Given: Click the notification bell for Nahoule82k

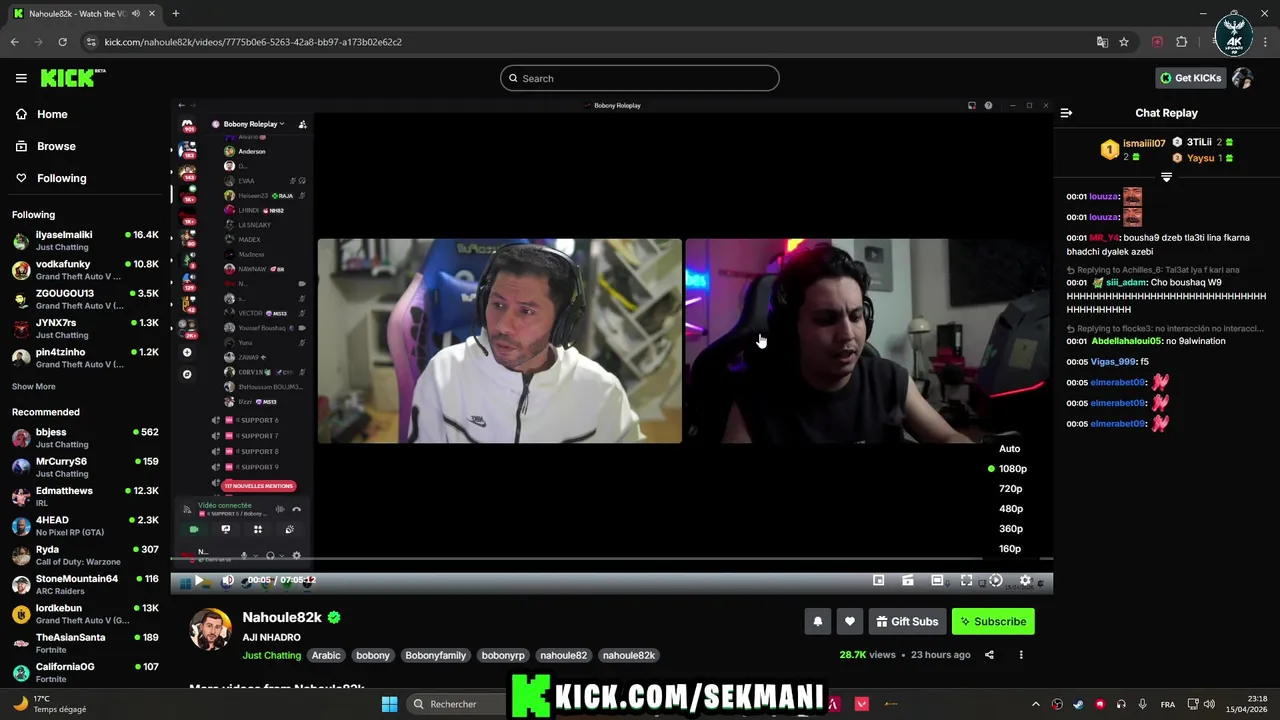Looking at the screenshot, I should point(817,621).
